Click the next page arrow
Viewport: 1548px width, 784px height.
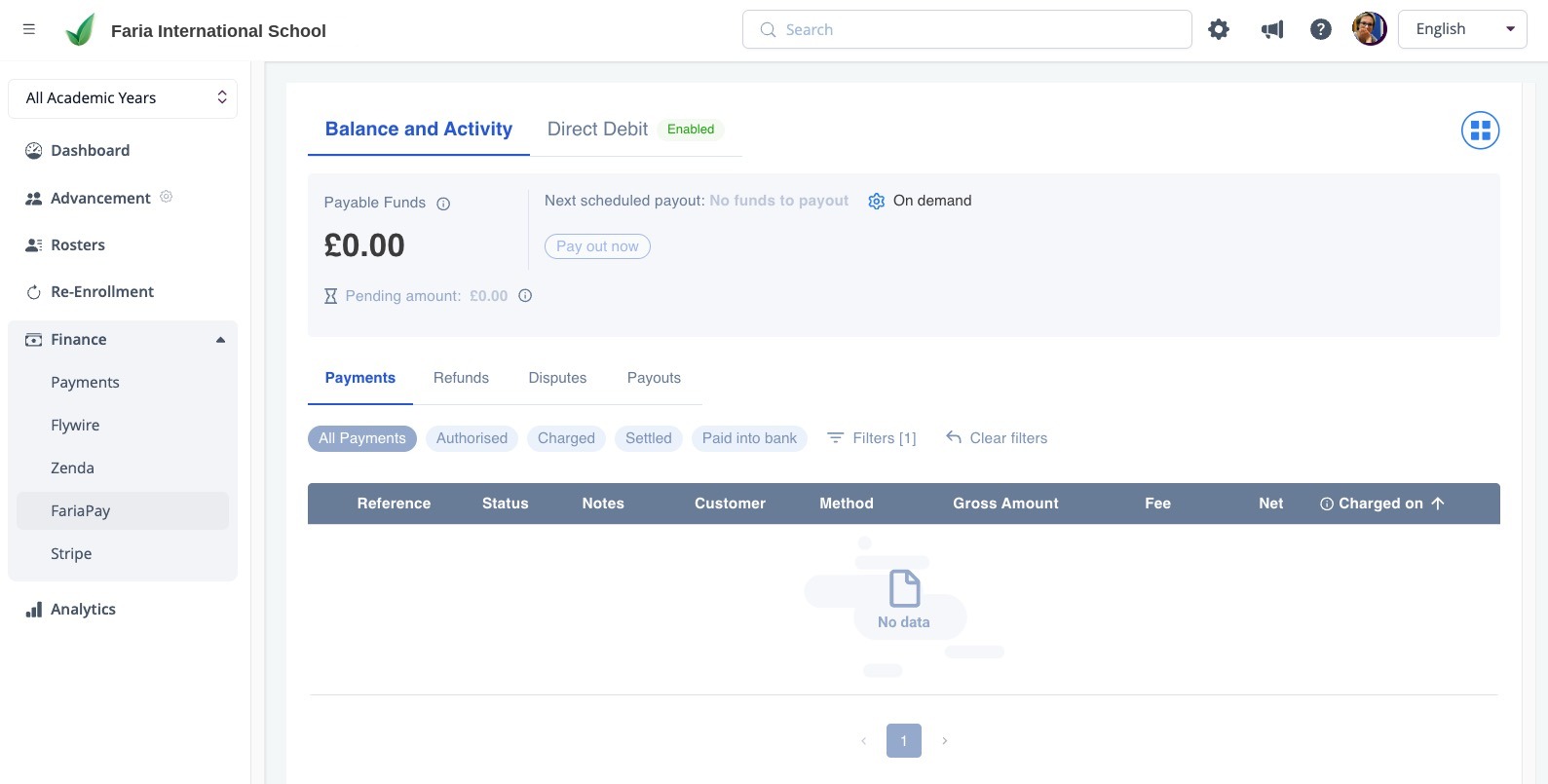coord(945,741)
